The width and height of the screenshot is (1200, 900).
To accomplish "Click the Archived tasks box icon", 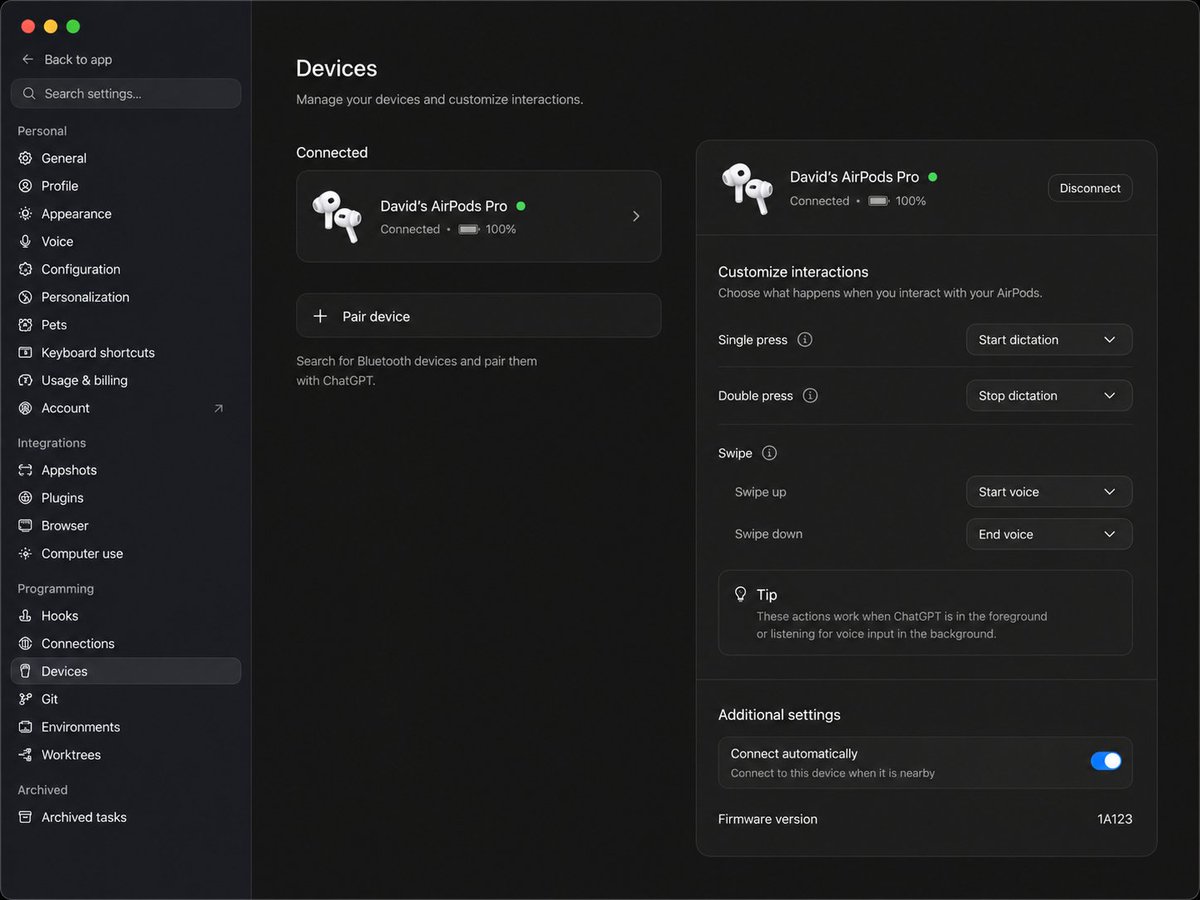I will (26, 817).
